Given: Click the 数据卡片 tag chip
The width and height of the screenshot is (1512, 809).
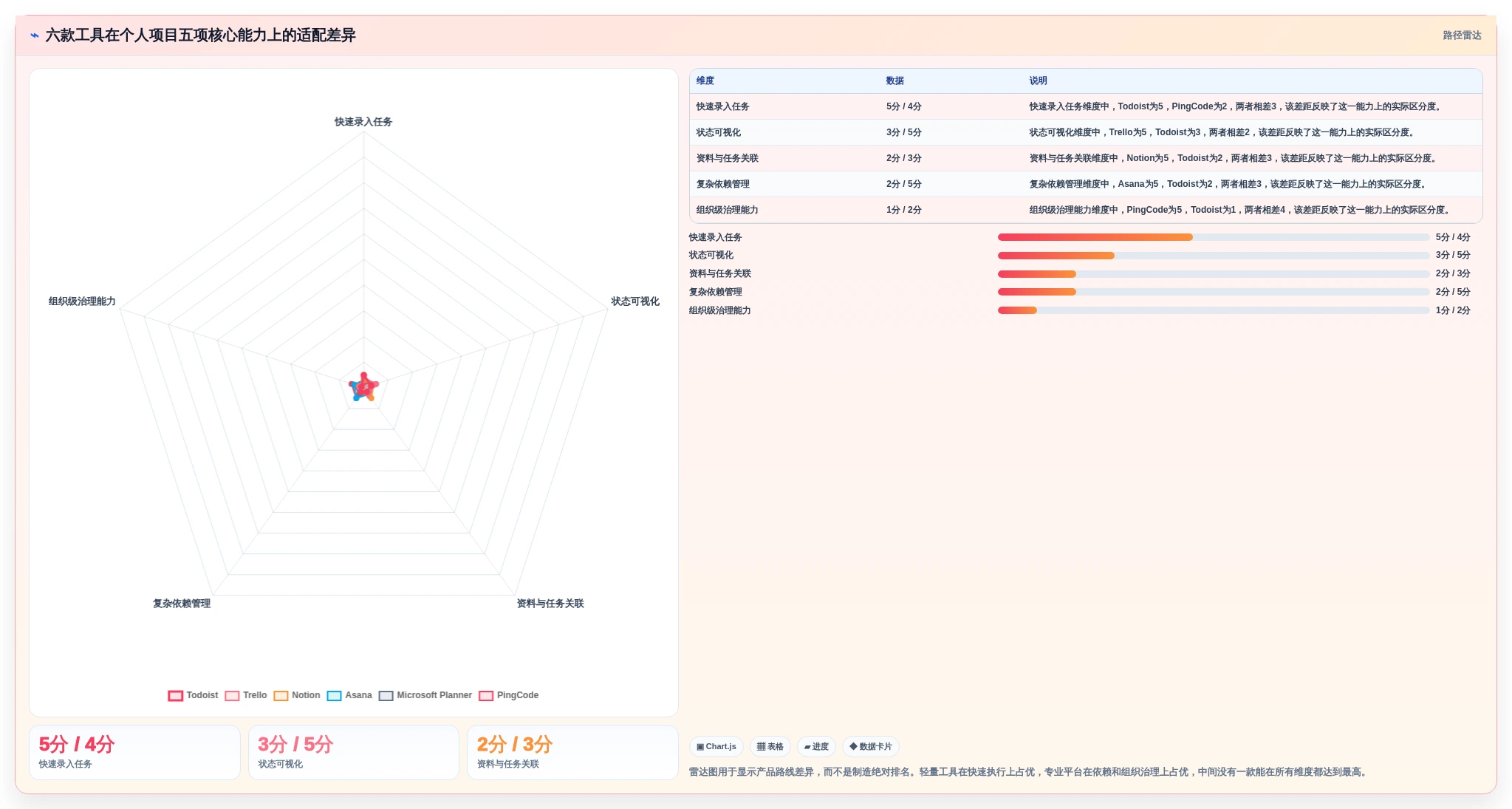Looking at the screenshot, I should pos(871,746).
